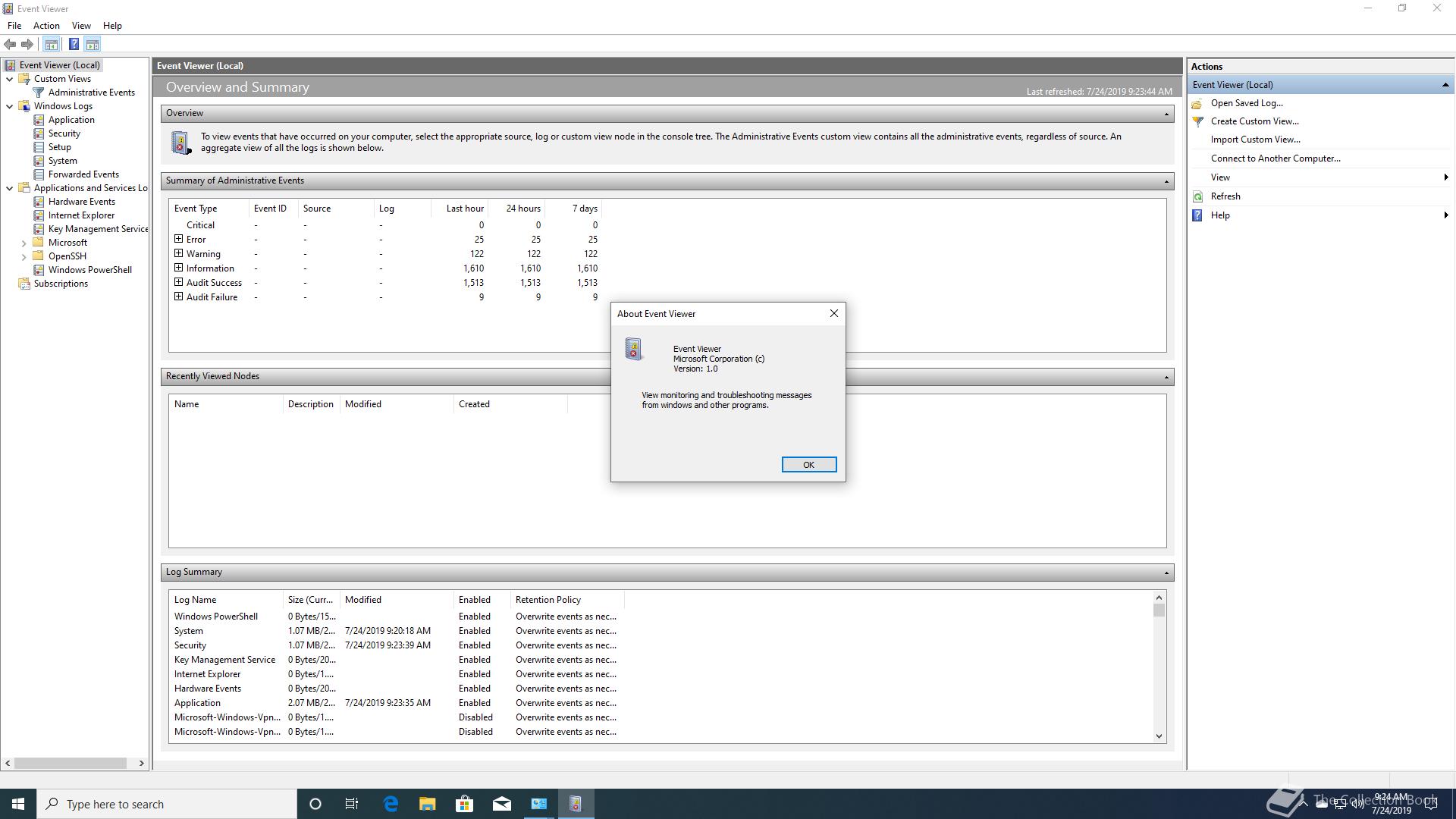1456x819 pixels.
Task: Open Microsoft Store from the taskbar
Action: [464, 804]
